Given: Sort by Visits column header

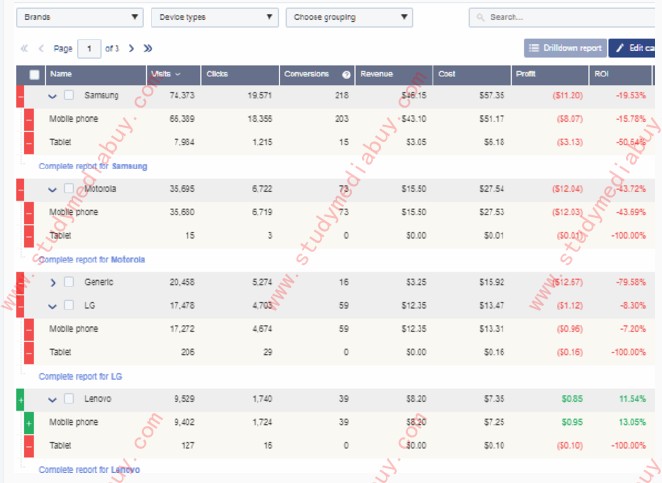Looking at the screenshot, I should (x=173, y=75).
